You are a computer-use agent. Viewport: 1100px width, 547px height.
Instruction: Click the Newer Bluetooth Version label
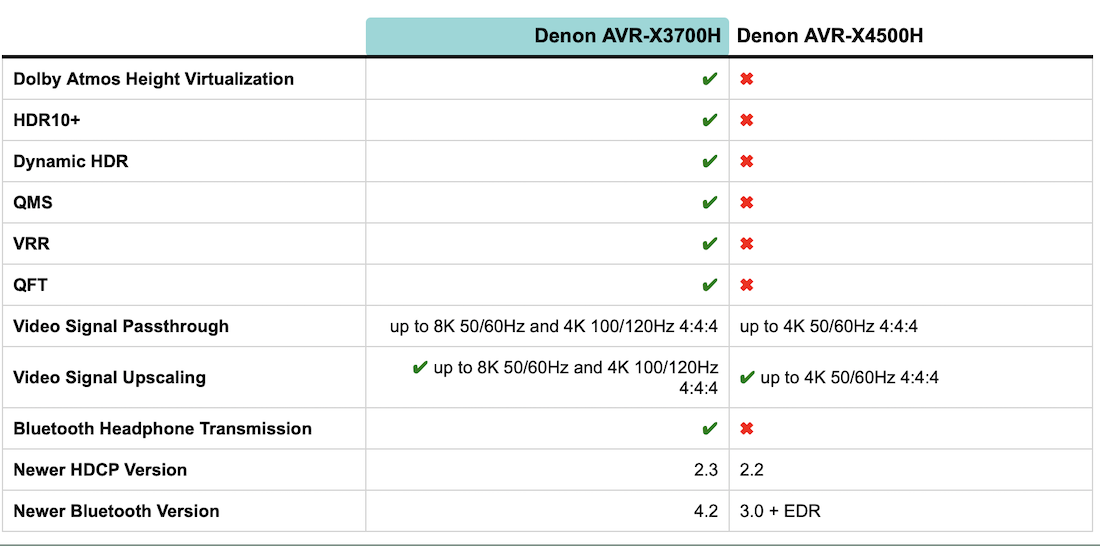pyautogui.click(x=116, y=511)
